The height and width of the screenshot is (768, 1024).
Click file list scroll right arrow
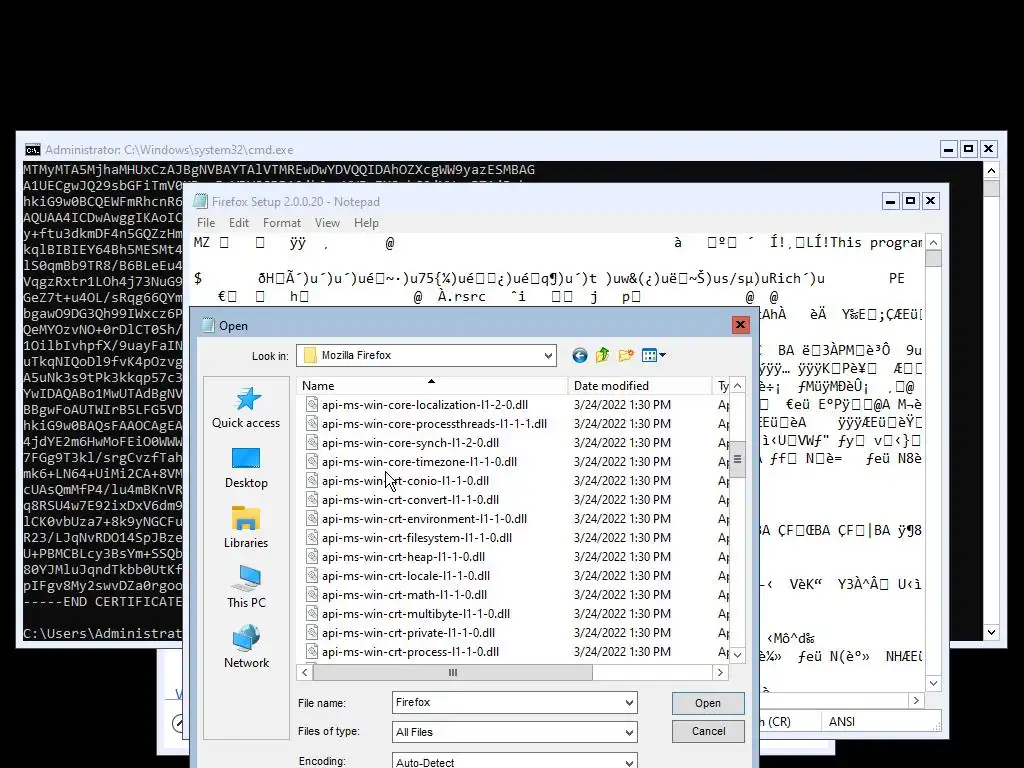click(720, 672)
